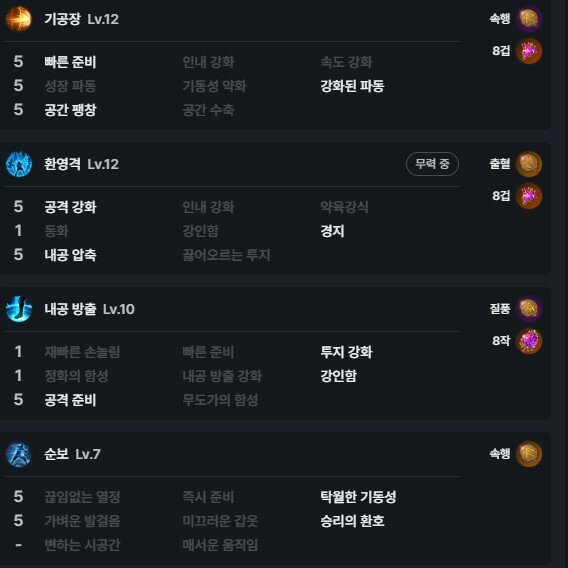Pick the 경지 tripod in 환영격
Image resolution: width=568 pixels, height=568 pixels.
[332, 231]
